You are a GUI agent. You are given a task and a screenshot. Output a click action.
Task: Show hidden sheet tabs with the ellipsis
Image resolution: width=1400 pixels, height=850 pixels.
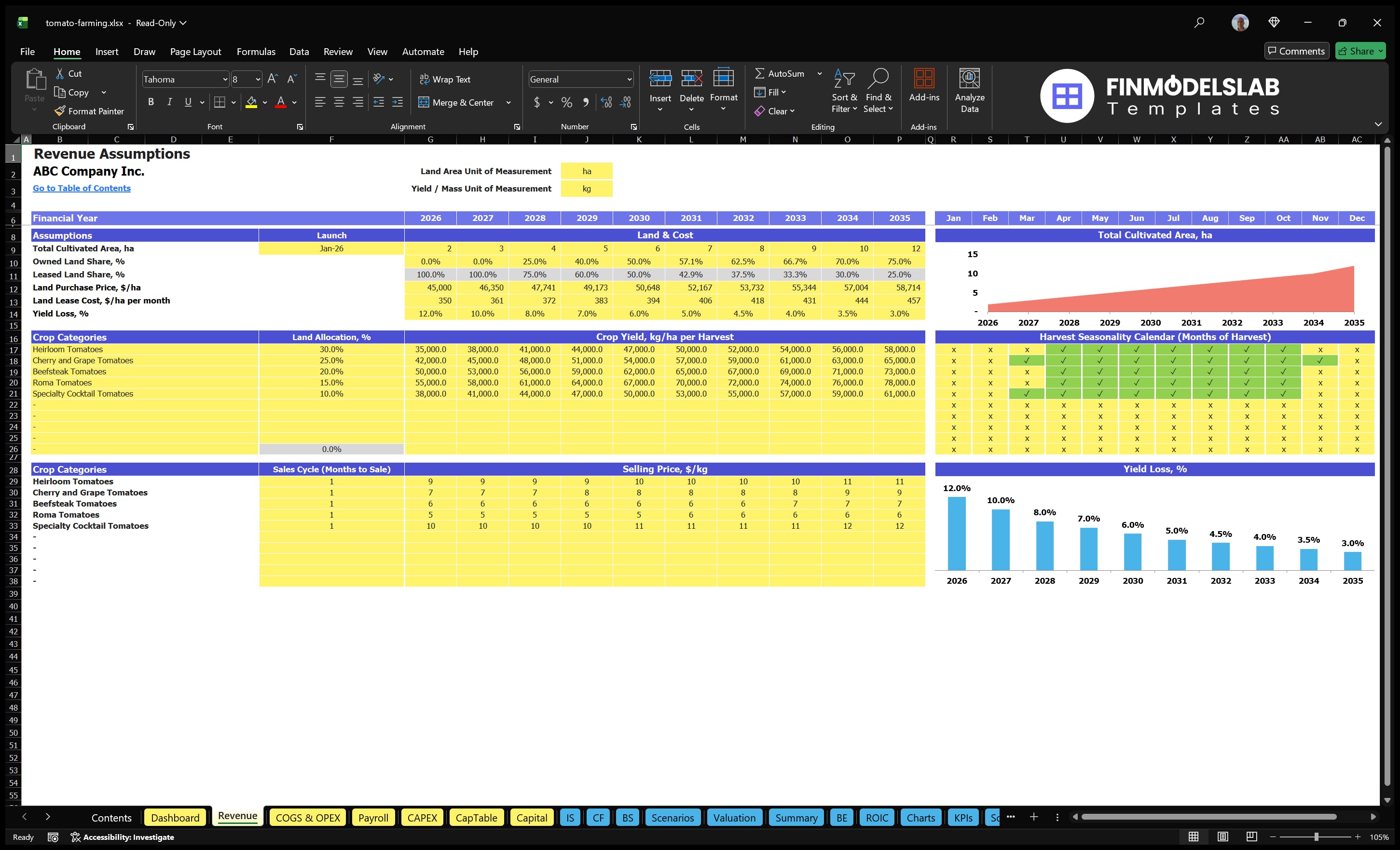pos(1010,817)
